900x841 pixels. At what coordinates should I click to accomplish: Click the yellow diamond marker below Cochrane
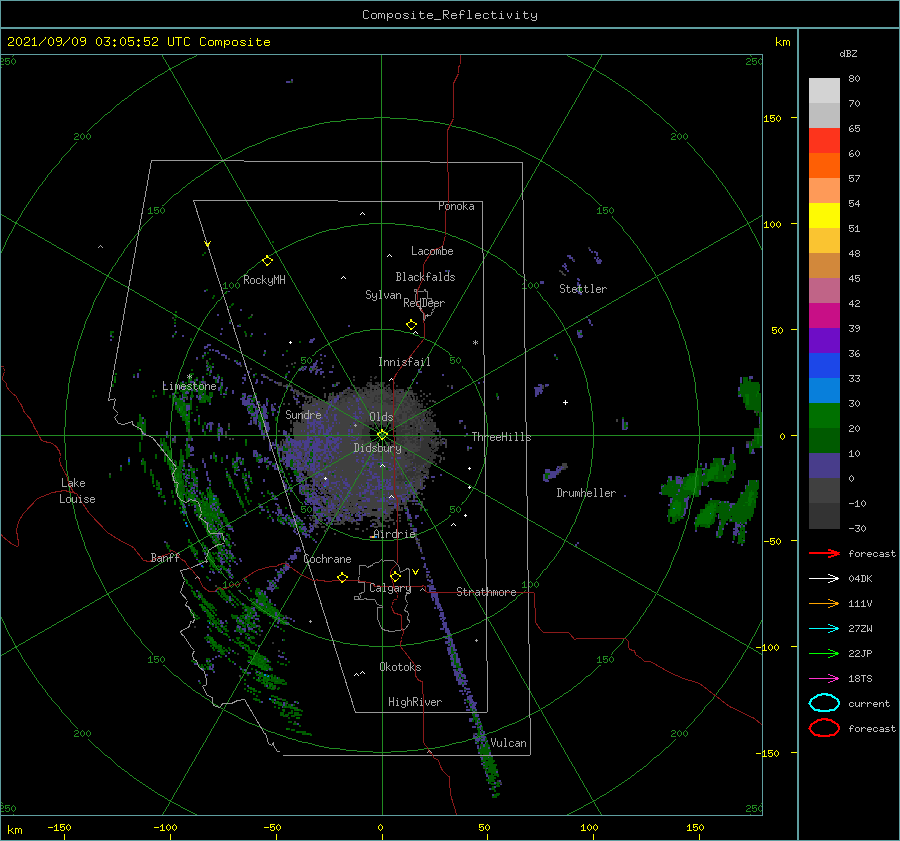tap(342, 577)
